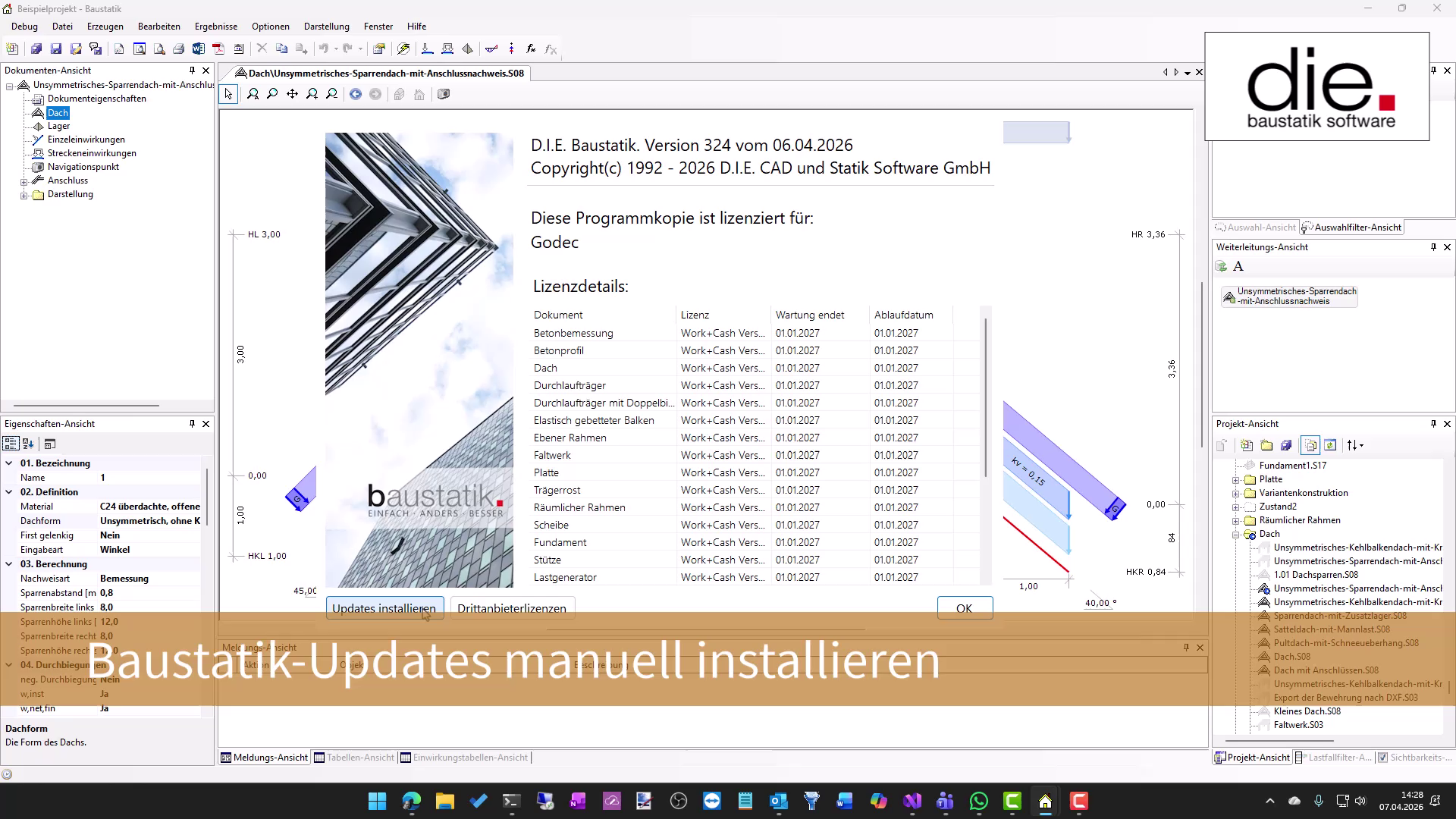Open the undo history dropdown arrow
The height and width of the screenshot is (819, 1456).
click(336, 49)
